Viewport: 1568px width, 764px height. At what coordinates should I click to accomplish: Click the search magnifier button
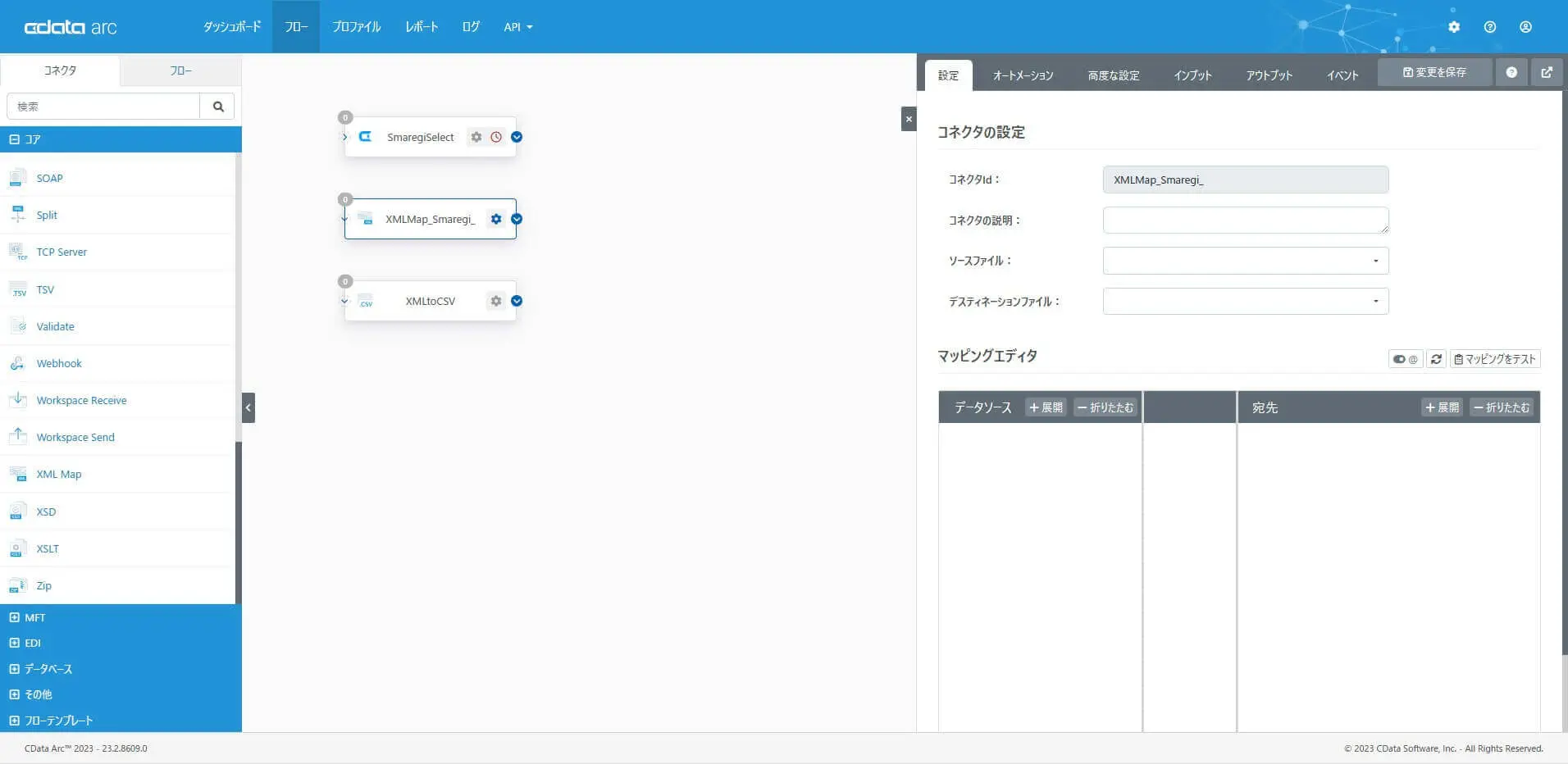click(x=218, y=107)
